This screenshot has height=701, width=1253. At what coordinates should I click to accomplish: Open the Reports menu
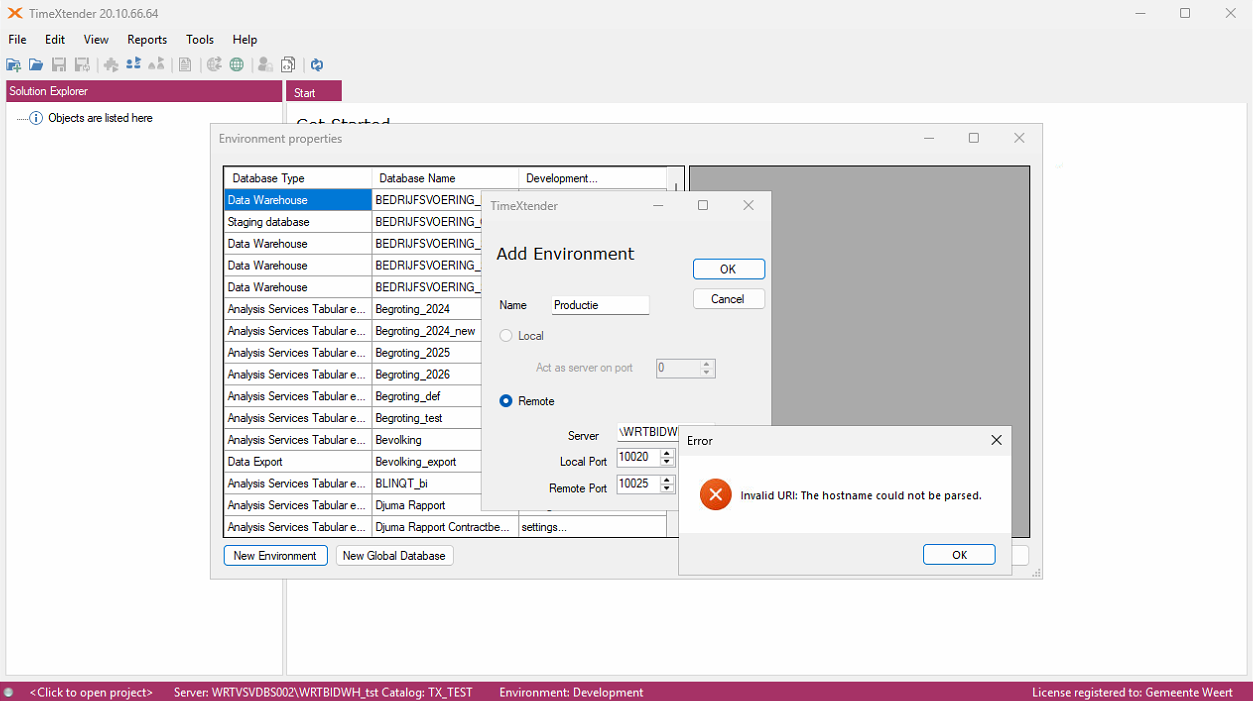147,40
